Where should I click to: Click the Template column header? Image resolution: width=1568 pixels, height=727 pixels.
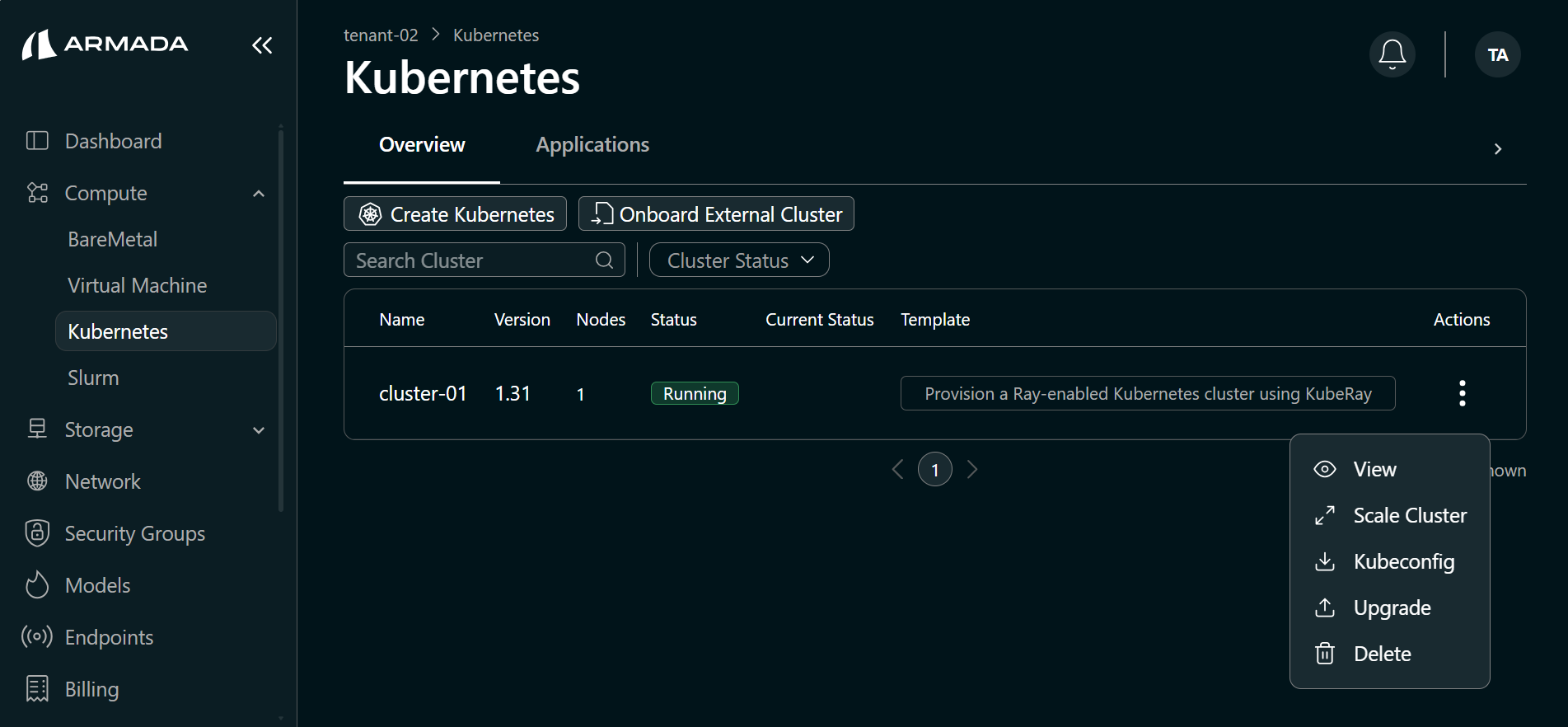click(934, 320)
